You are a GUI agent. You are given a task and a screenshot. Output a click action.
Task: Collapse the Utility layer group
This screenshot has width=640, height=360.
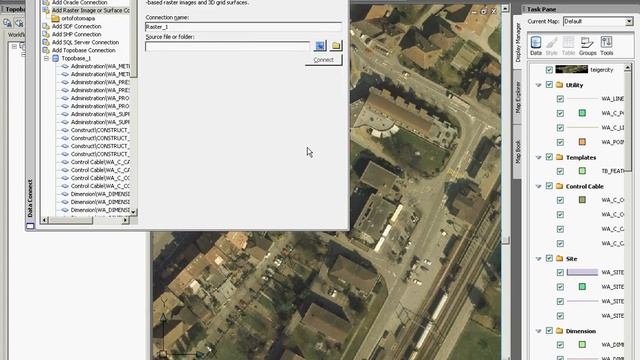[538, 85]
